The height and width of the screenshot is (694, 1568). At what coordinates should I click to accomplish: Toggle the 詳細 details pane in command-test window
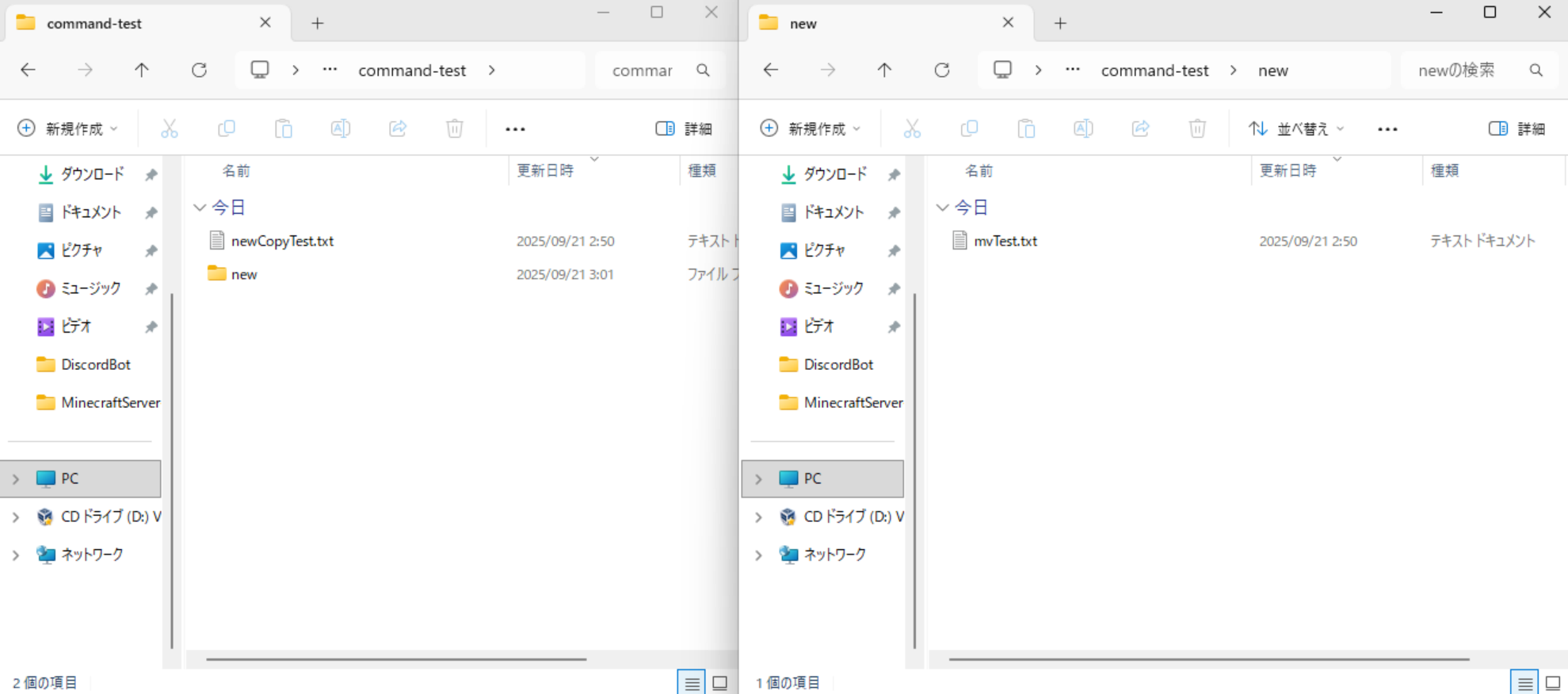coord(684,128)
